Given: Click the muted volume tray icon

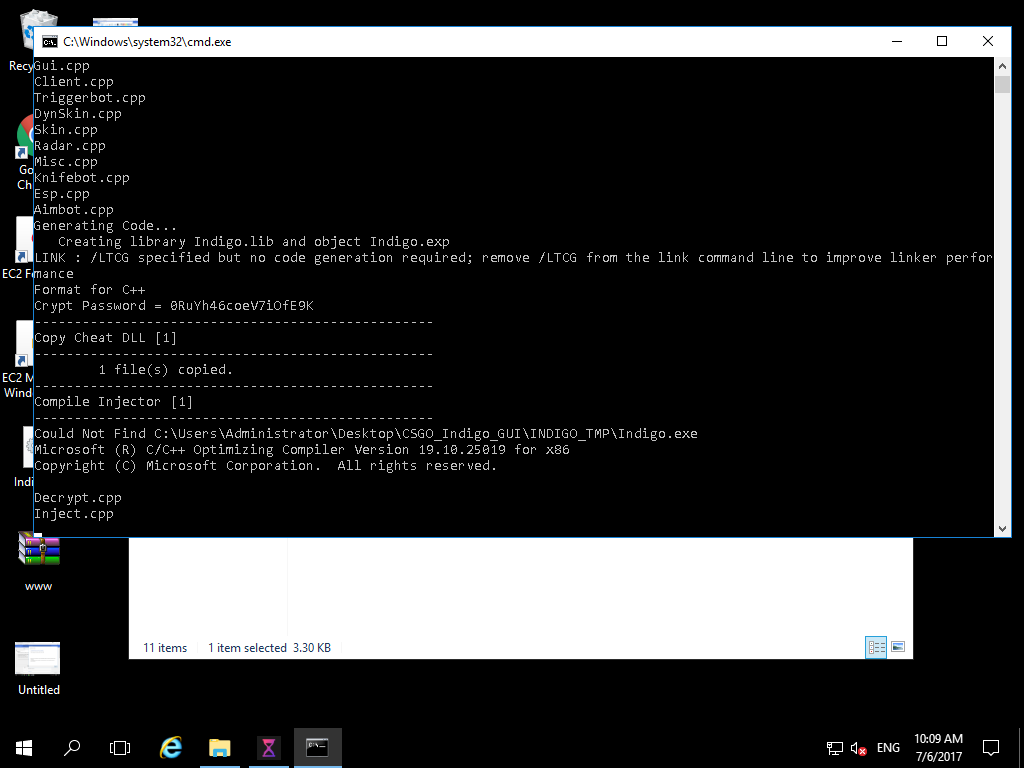Looking at the screenshot, I should [859, 748].
